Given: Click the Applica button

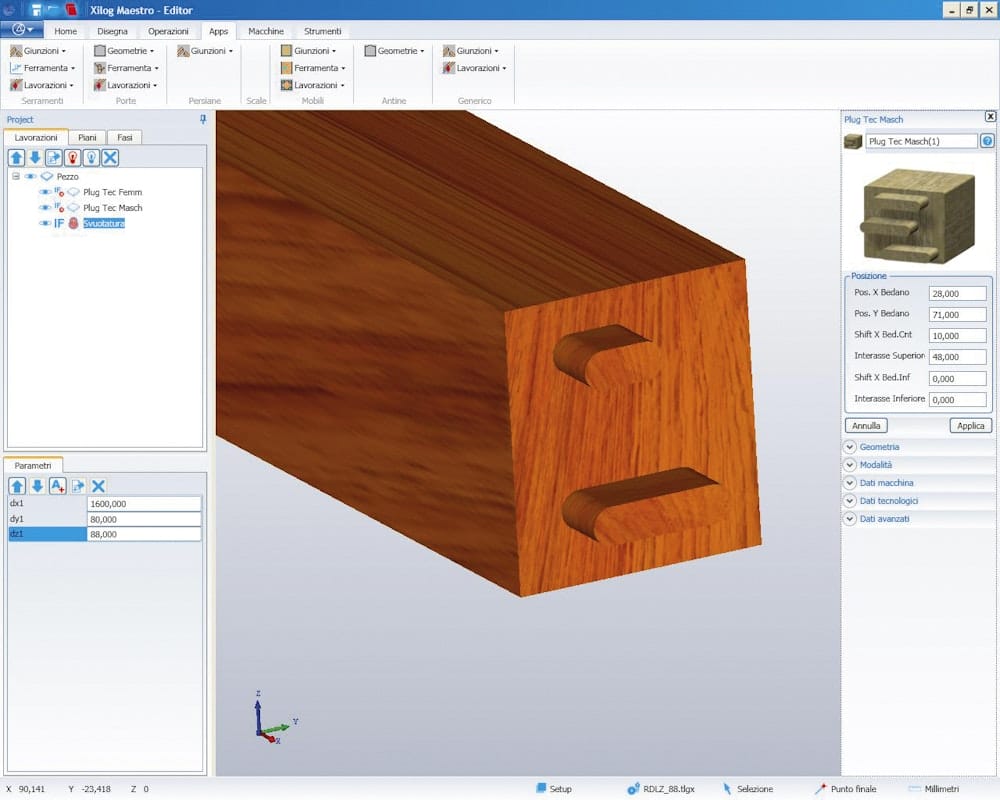Looking at the screenshot, I should (970, 426).
